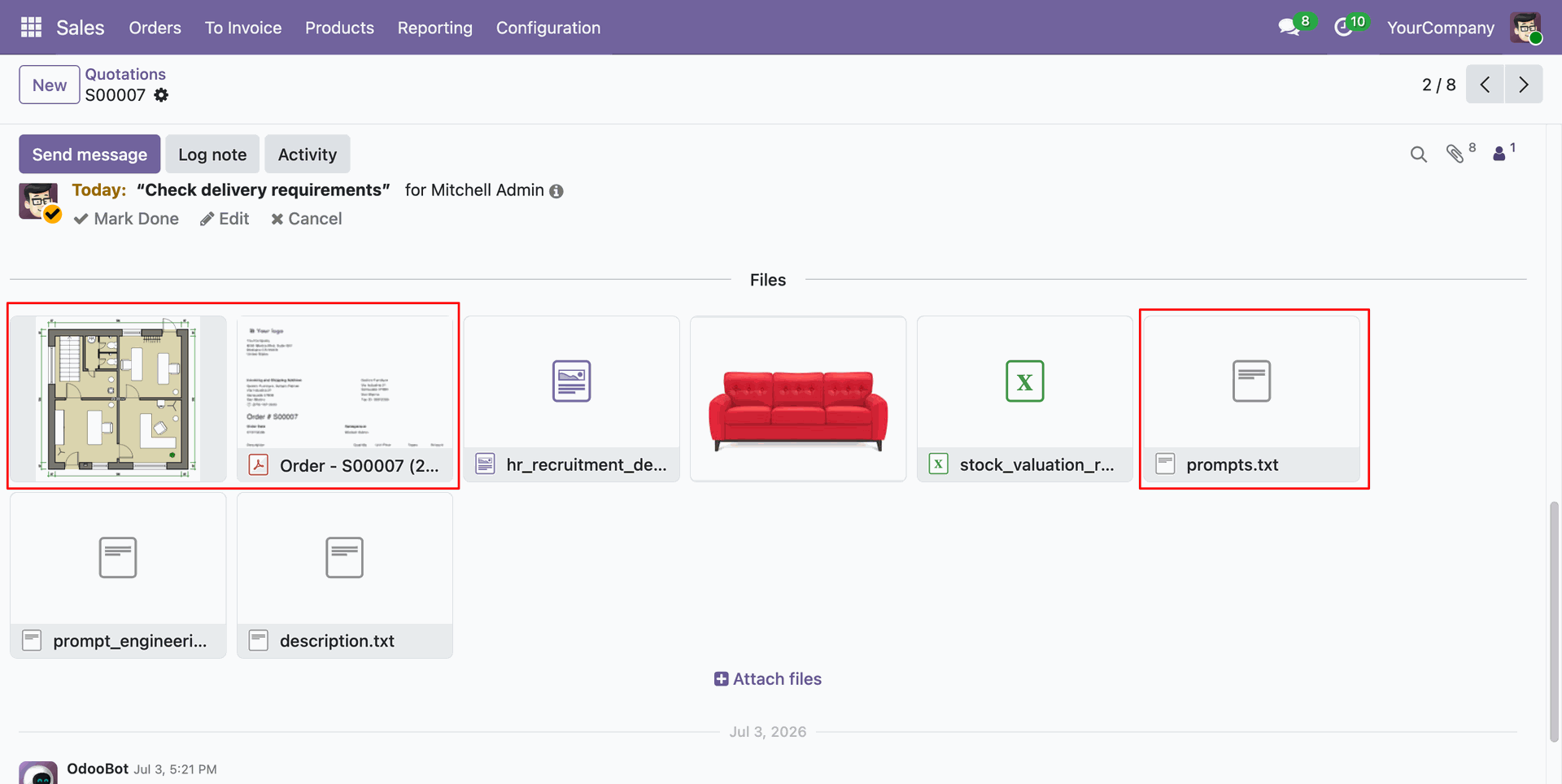Open the Configuration menu

pos(548,28)
